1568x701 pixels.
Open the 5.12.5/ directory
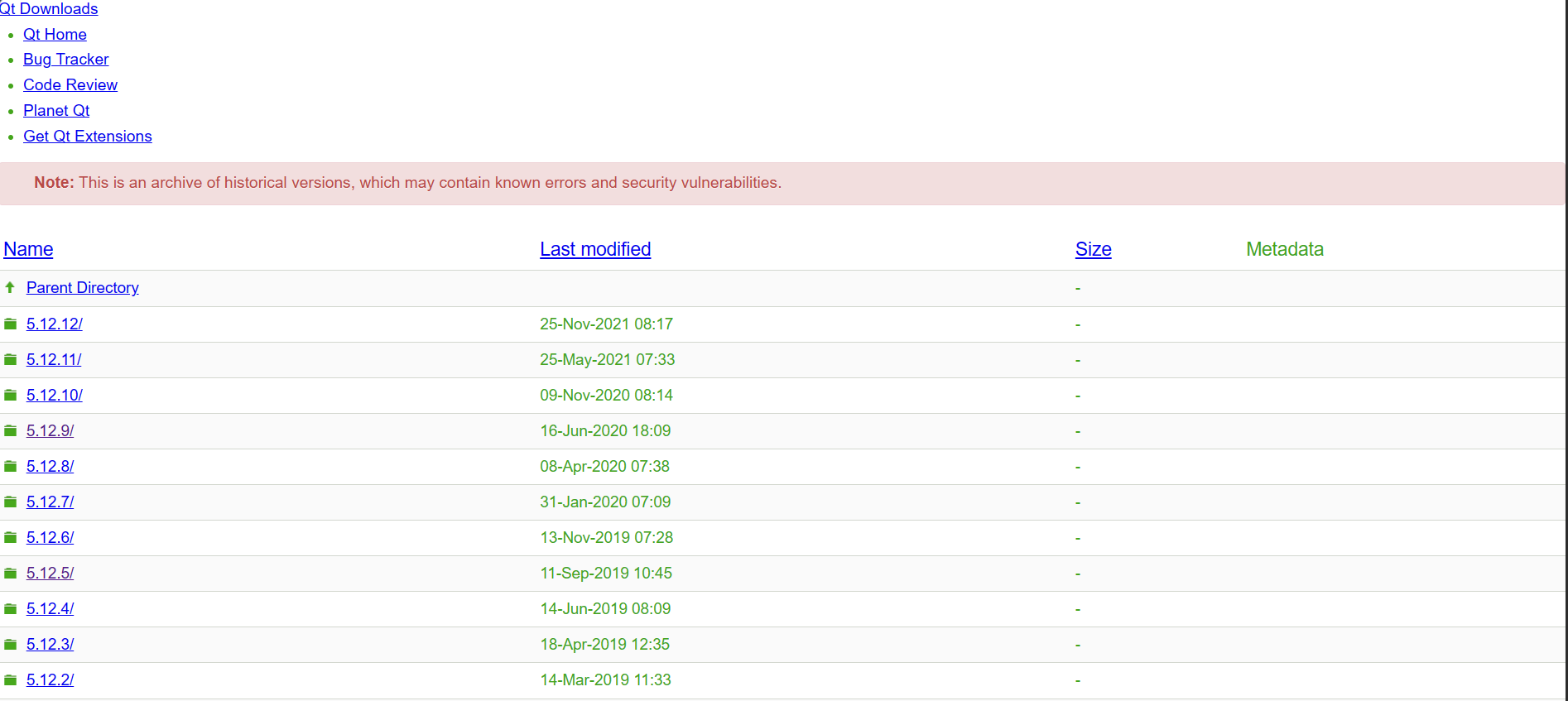[51, 573]
